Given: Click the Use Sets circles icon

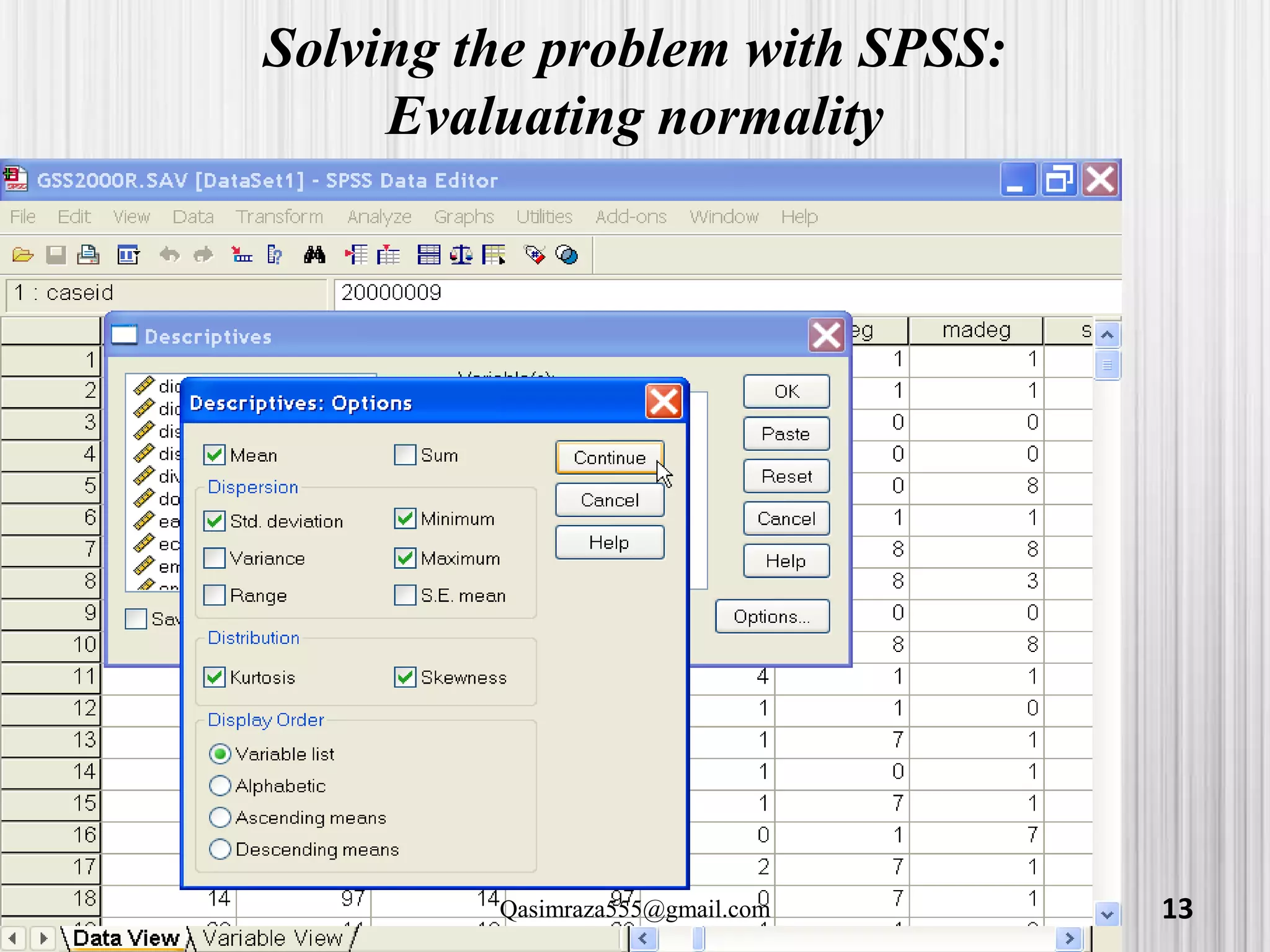Looking at the screenshot, I should [567, 255].
